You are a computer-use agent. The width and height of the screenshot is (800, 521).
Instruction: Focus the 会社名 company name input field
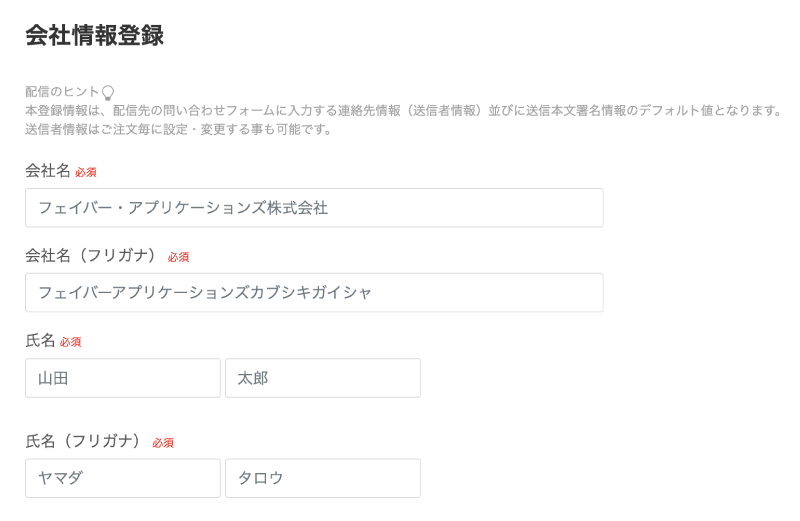coord(314,208)
